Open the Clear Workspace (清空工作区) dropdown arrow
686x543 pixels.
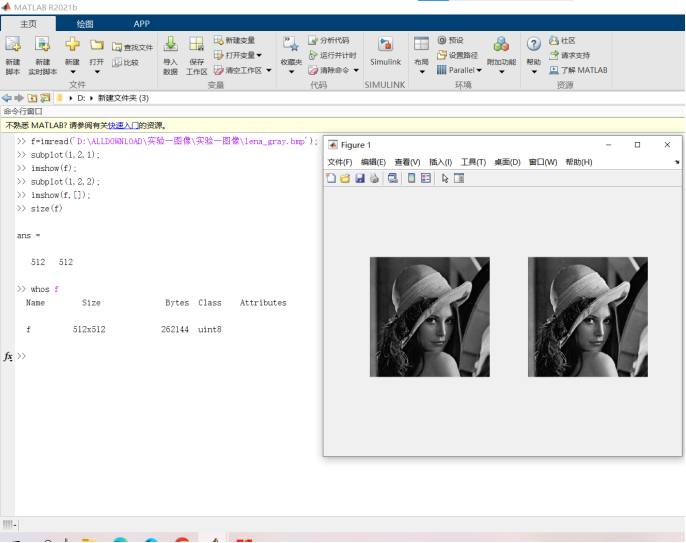click(x=269, y=70)
